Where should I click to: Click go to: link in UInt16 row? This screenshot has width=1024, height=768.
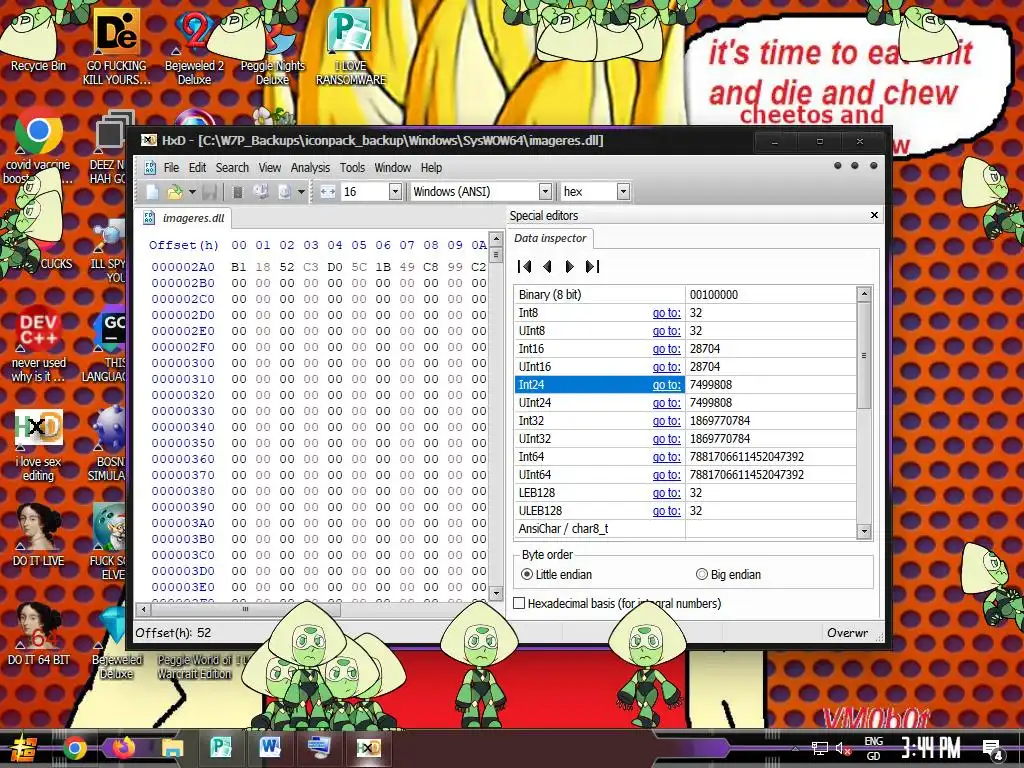pyautogui.click(x=666, y=367)
